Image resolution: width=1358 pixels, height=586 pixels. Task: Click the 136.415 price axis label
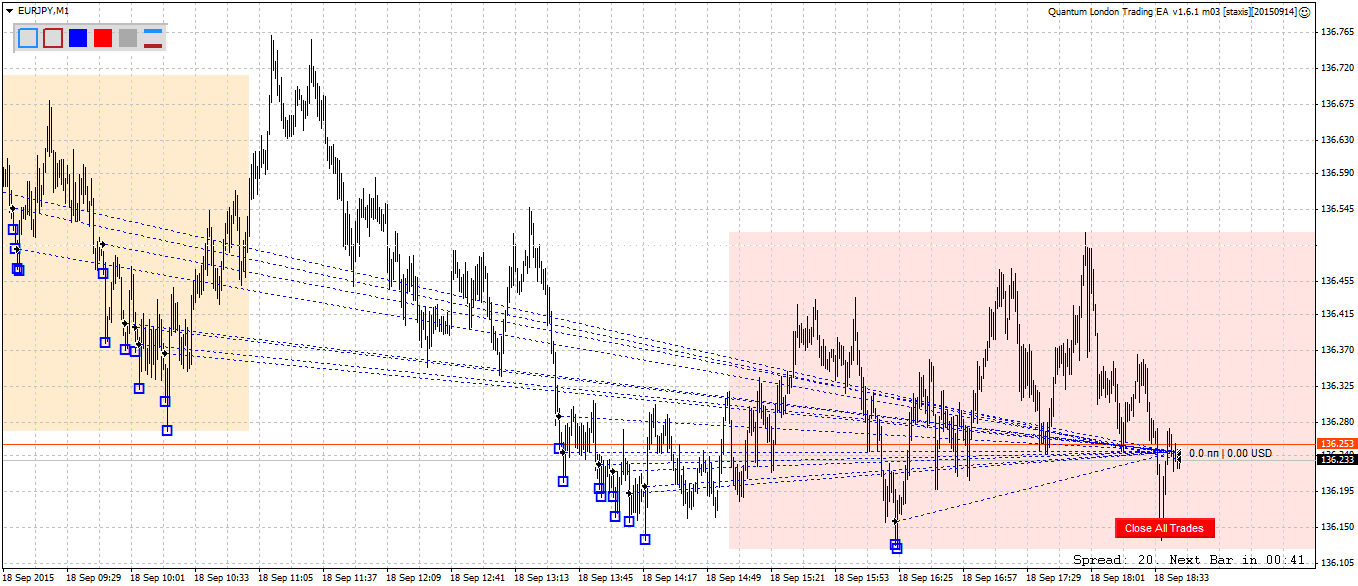pyautogui.click(x=1337, y=314)
